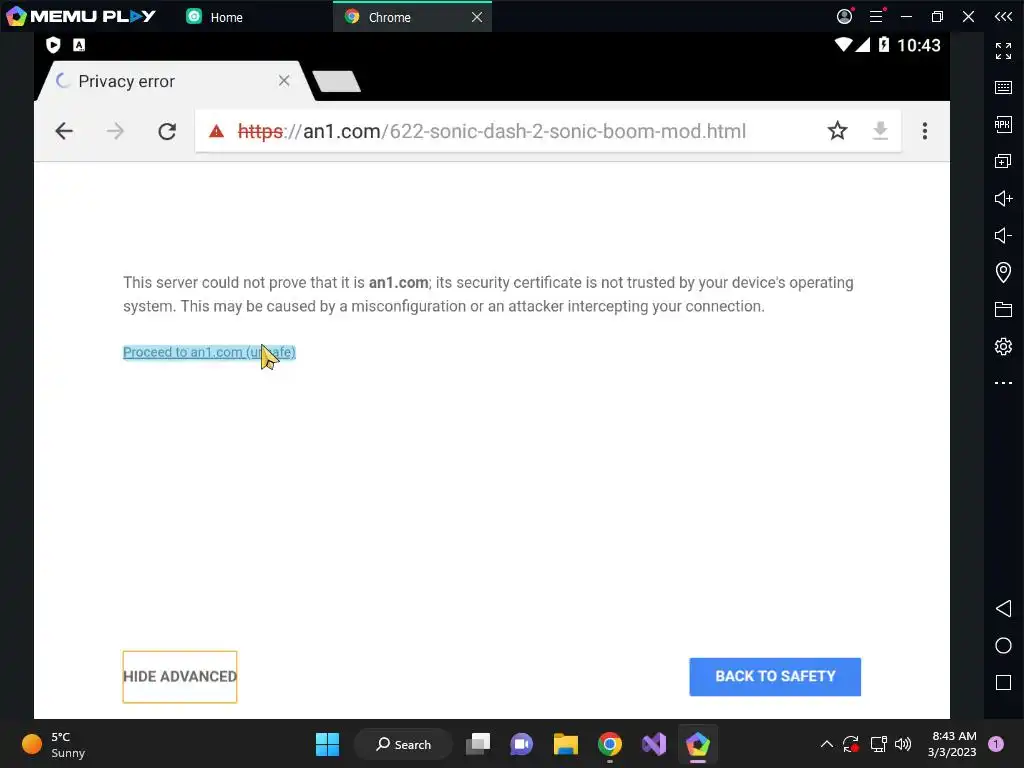Install an APK file in MEmu
Screen dimensions: 1024x768
(1003, 124)
